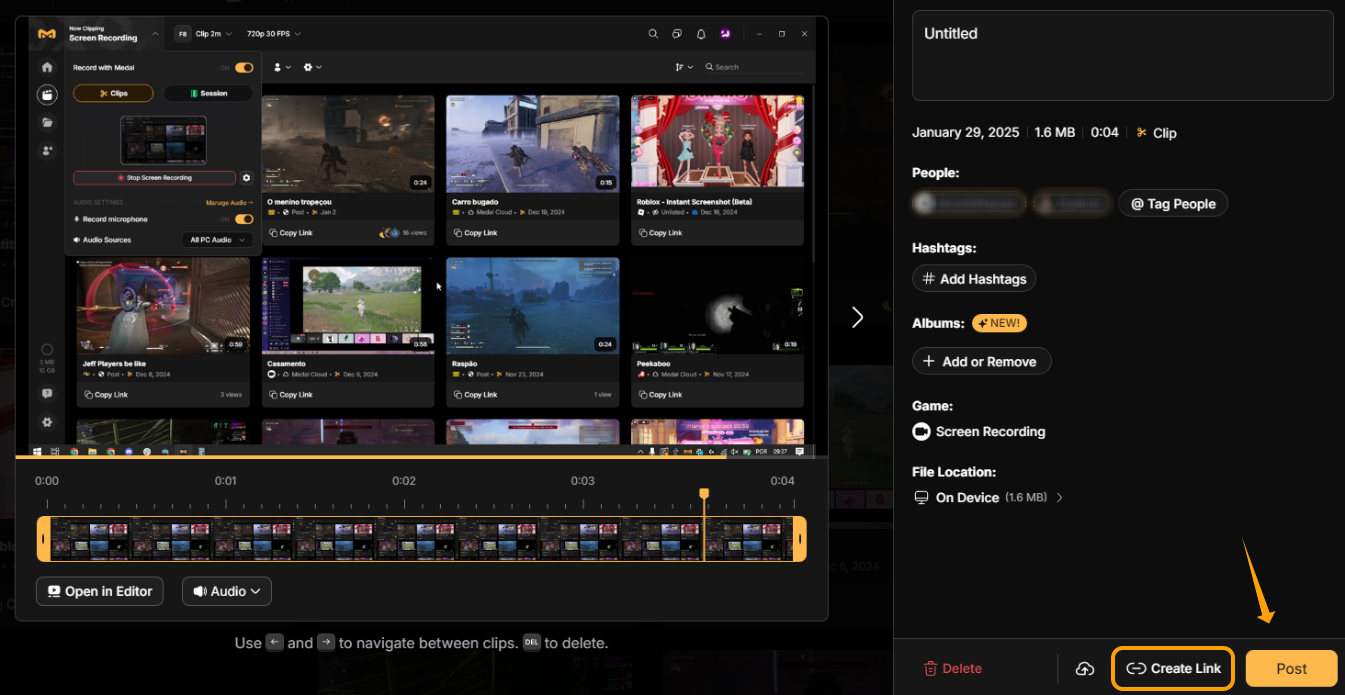Click the scissors Clip label near file size
The image size is (1345, 695).
point(1157,133)
